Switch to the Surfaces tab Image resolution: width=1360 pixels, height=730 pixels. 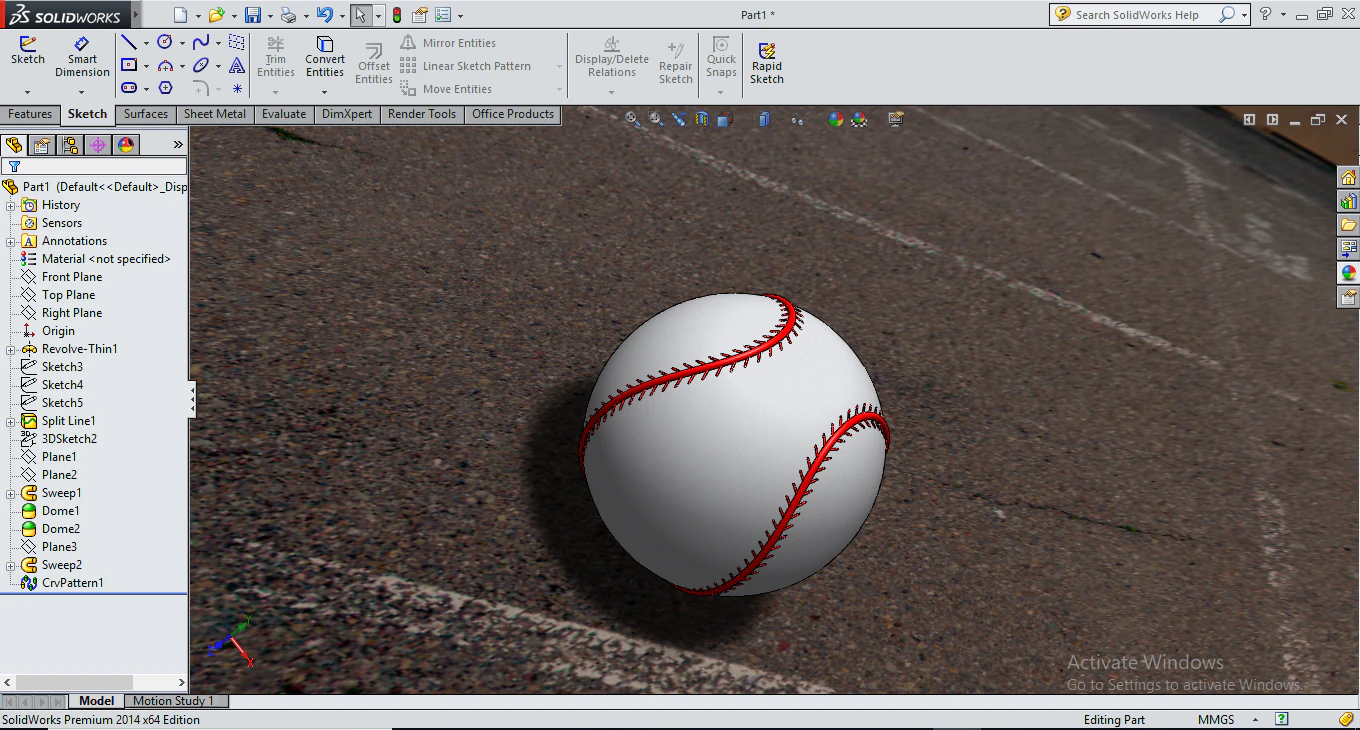pyautogui.click(x=146, y=114)
